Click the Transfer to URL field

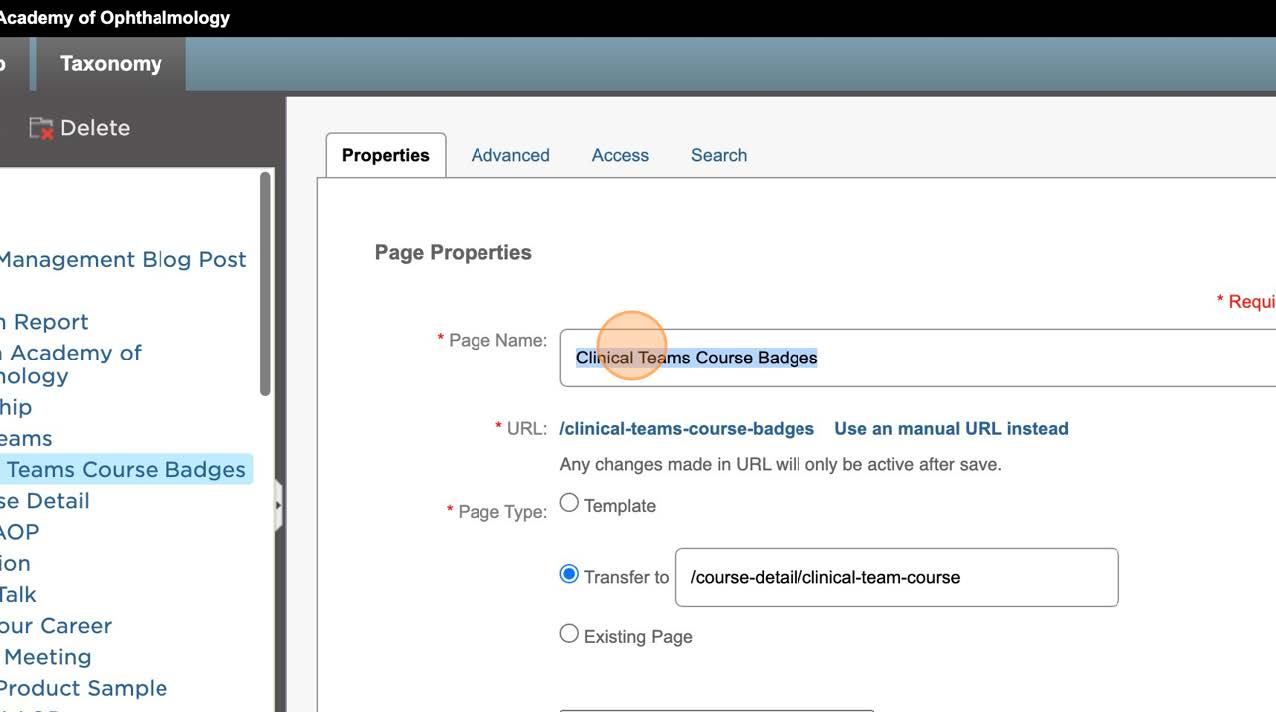pyautogui.click(x=897, y=577)
